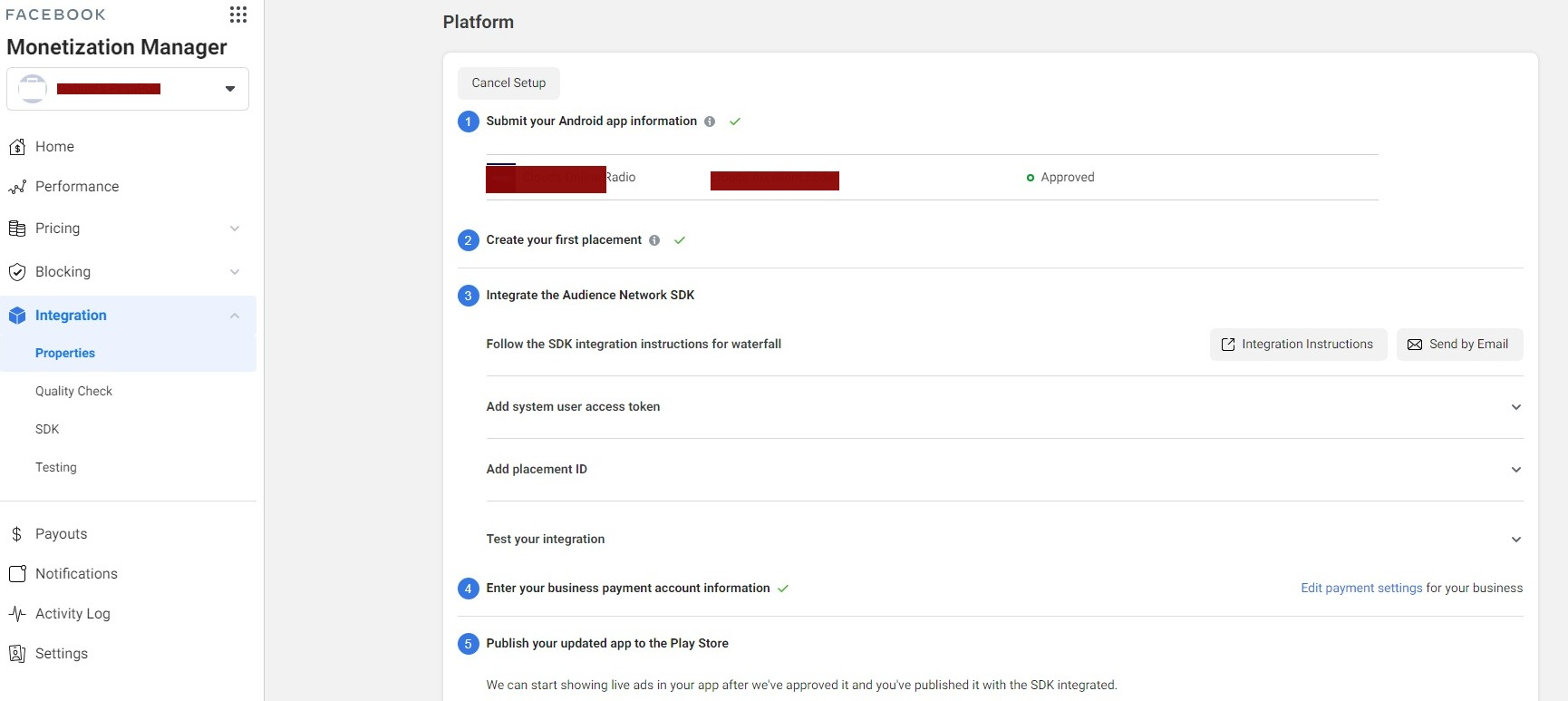Click the Cancel Setup button

508,83
